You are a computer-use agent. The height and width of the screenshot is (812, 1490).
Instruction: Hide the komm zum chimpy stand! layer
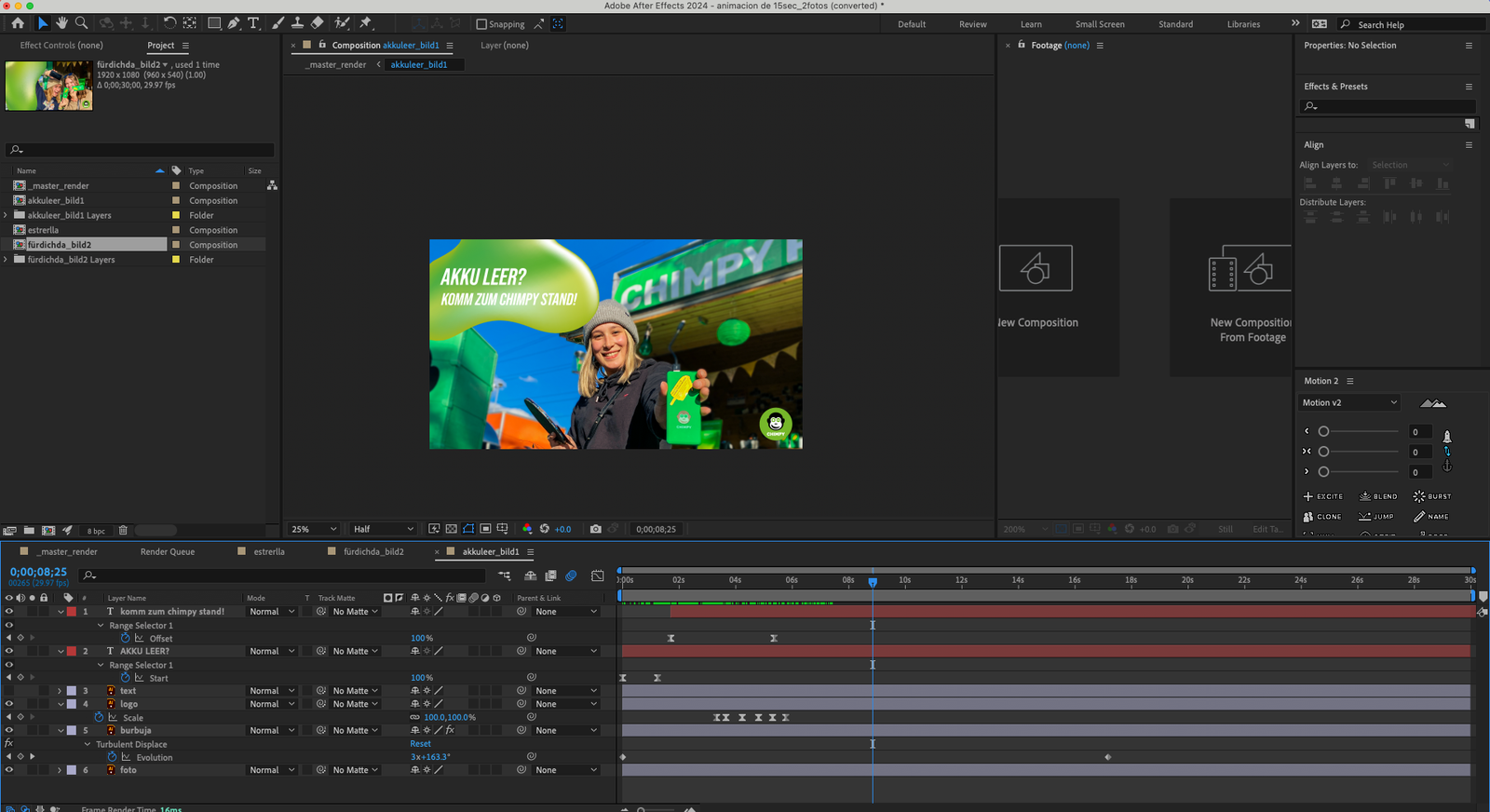(9, 612)
